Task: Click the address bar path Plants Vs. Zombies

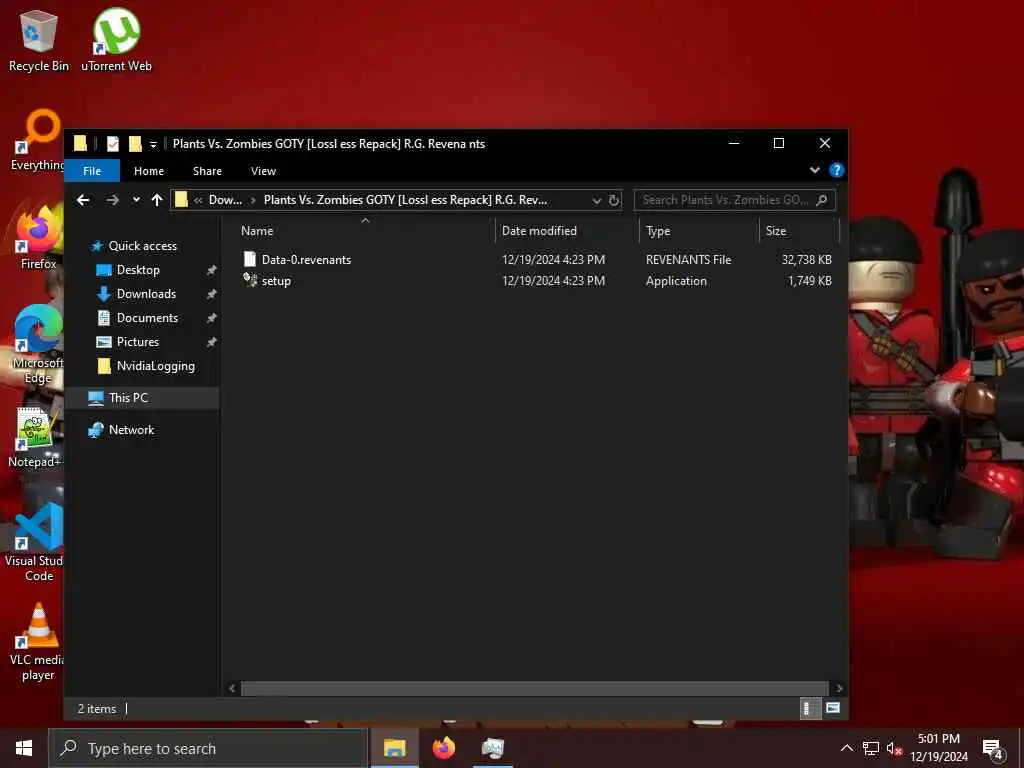Action: tap(405, 200)
